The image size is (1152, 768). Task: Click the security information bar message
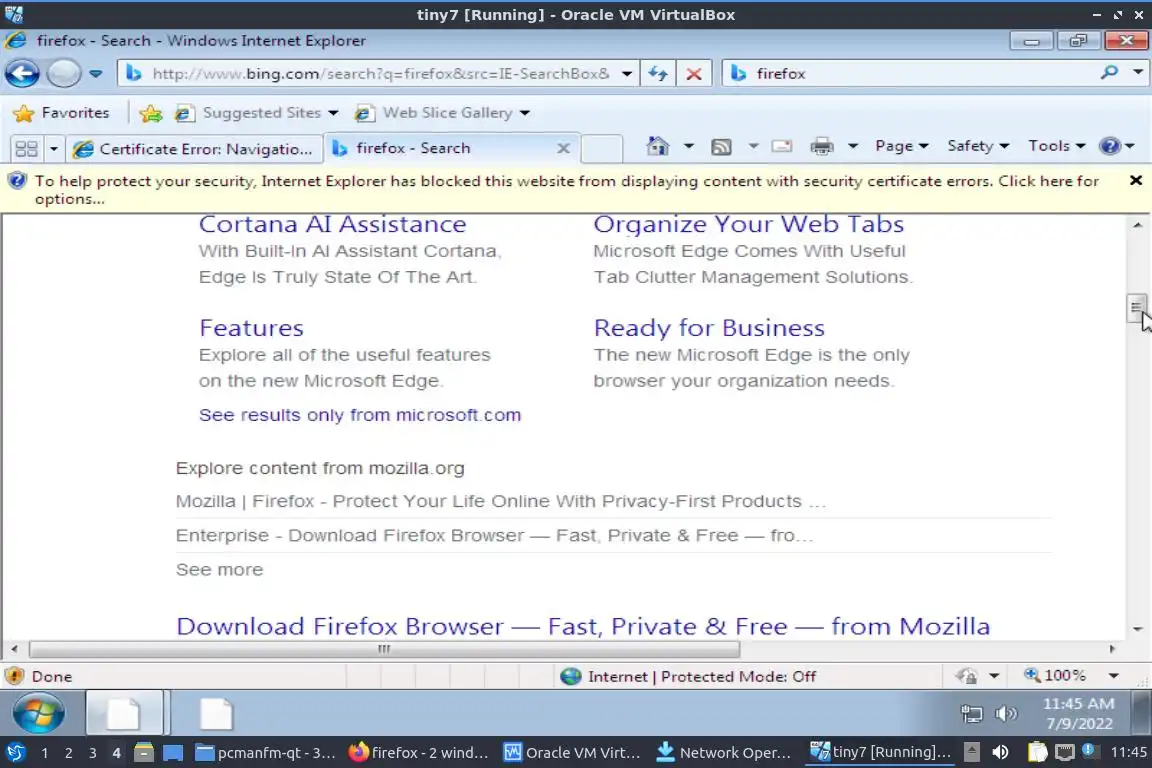click(566, 190)
